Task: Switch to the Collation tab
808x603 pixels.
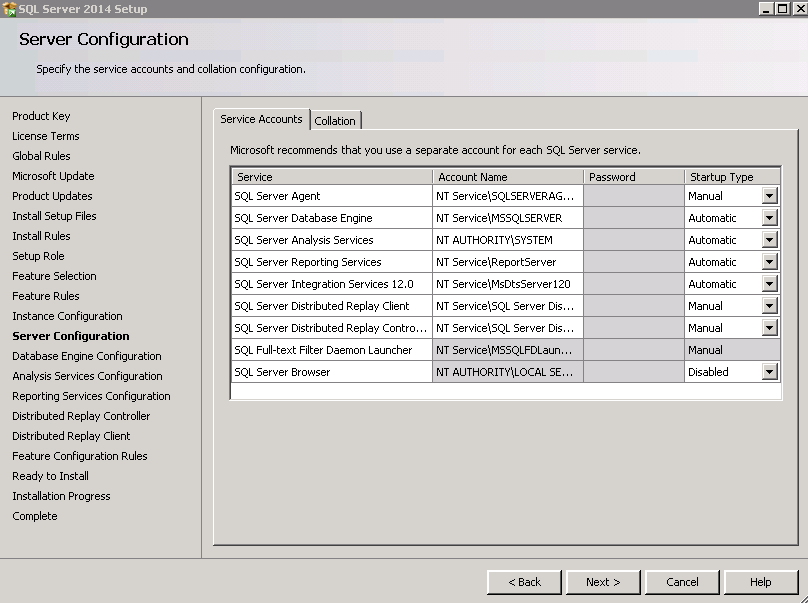Action: pyautogui.click(x=335, y=121)
